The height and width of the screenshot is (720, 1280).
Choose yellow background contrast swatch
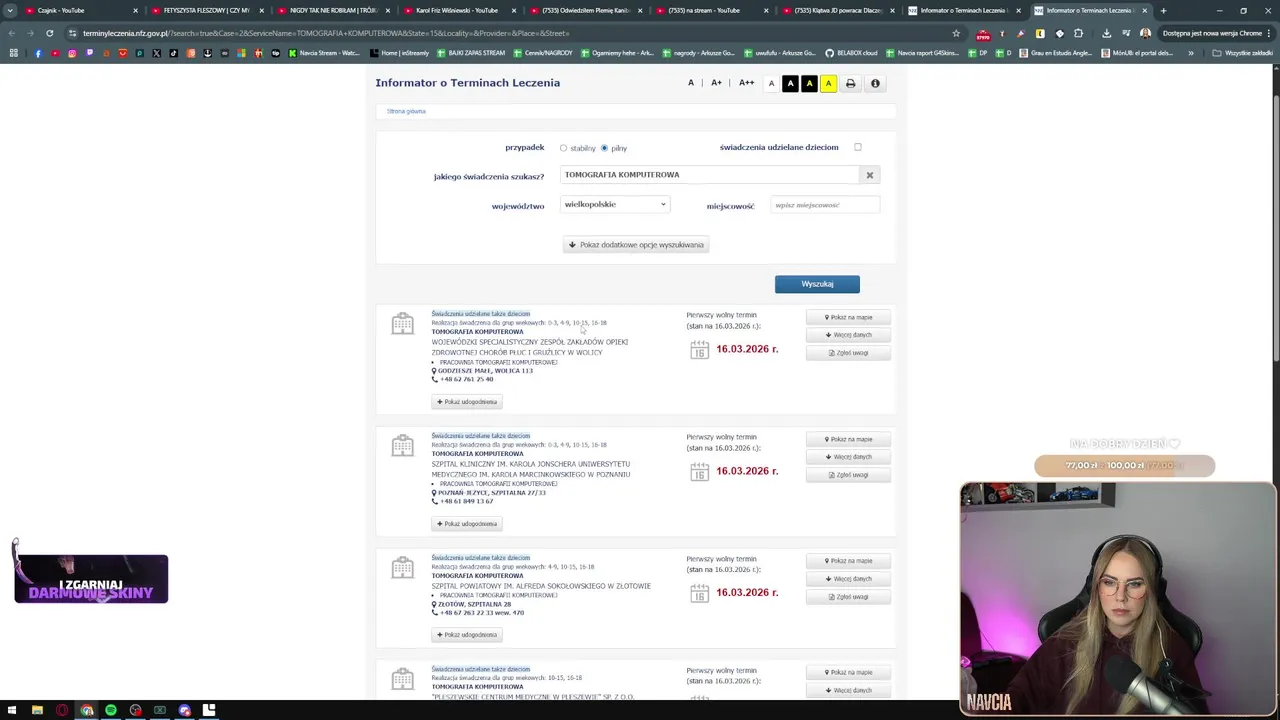828,84
